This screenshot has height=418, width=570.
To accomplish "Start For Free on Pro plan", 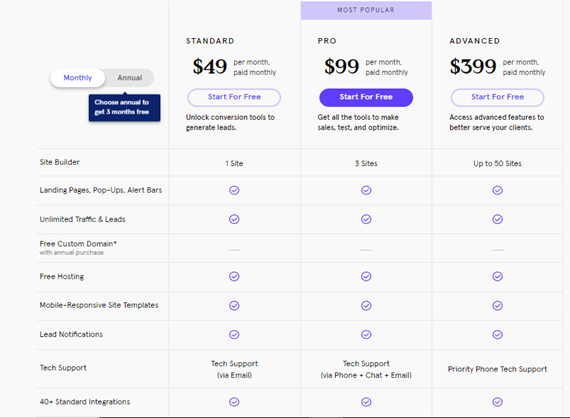I will tap(366, 97).
